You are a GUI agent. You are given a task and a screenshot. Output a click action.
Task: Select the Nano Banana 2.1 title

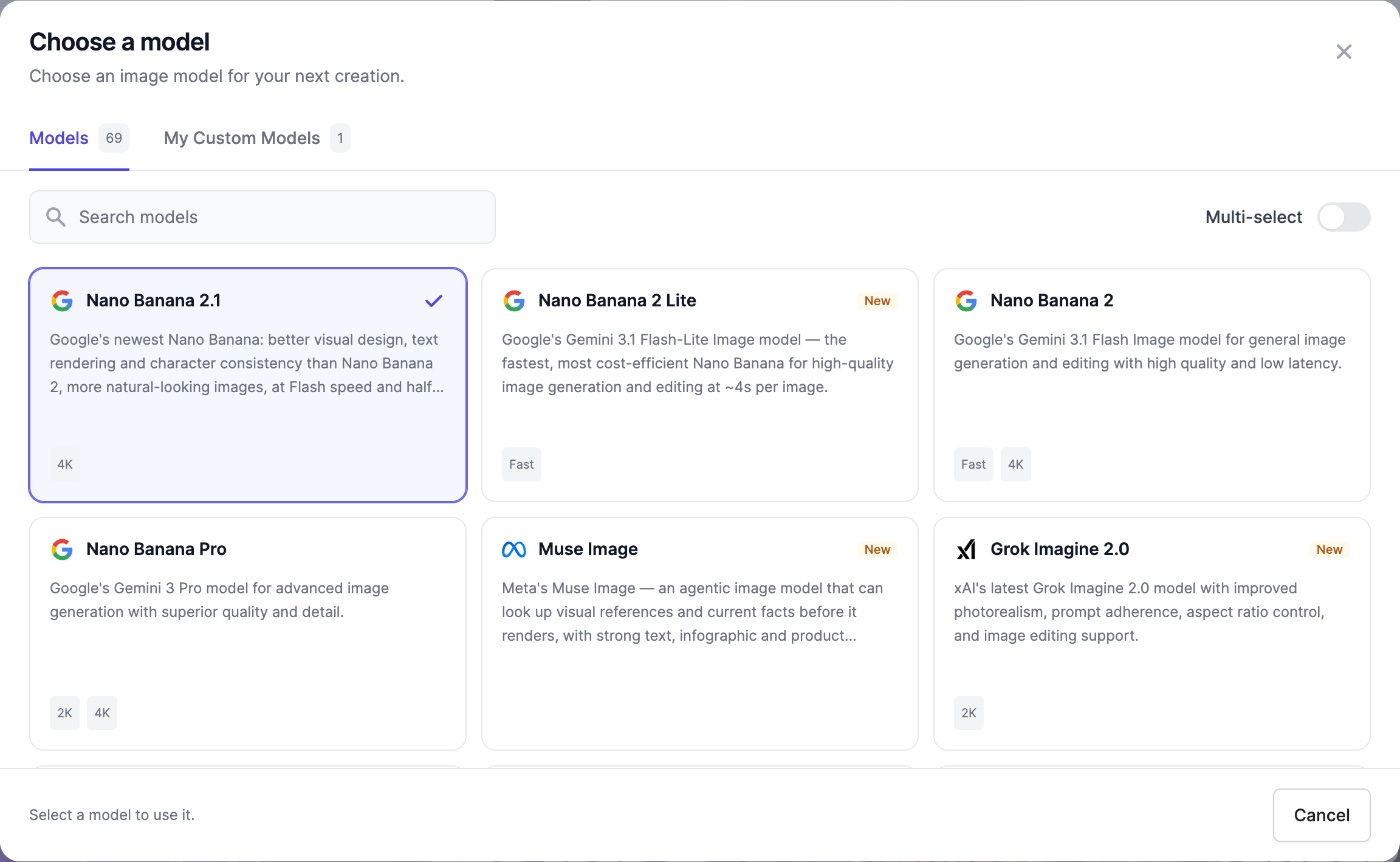tap(153, 301)
